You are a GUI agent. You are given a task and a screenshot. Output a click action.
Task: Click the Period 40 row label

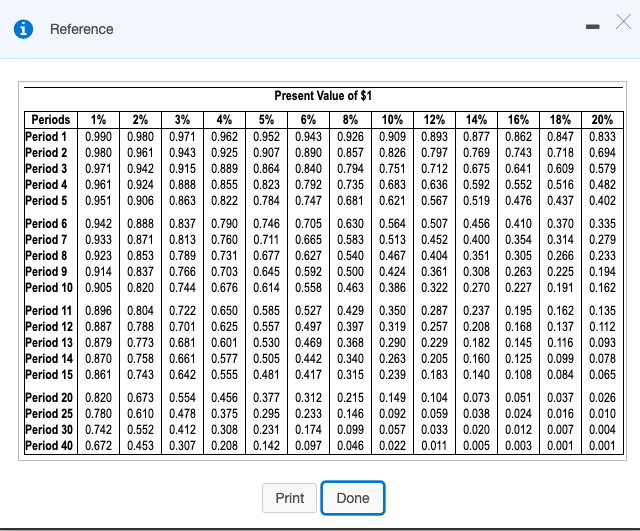point(49,445)
